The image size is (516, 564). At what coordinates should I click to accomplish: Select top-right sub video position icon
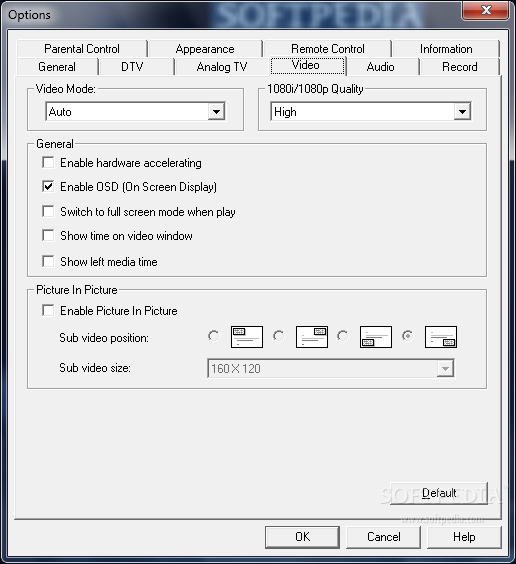(312, 337)
